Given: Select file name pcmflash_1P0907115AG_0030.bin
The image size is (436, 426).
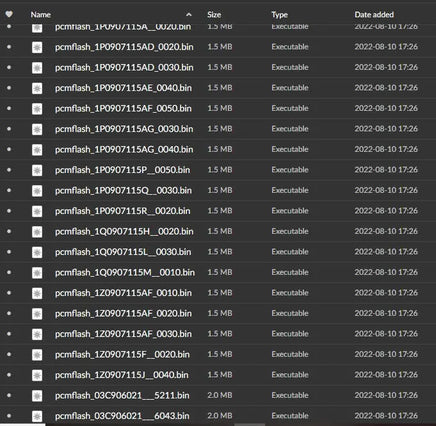Looking at the screenshot, I should point(124,129).
